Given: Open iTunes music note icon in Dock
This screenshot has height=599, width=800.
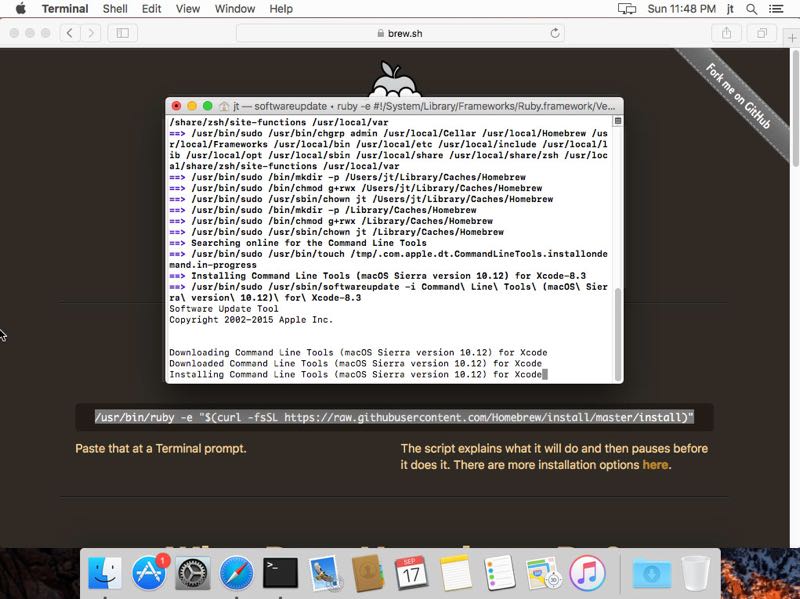Looking at the screenshot, I should point(587,573).
